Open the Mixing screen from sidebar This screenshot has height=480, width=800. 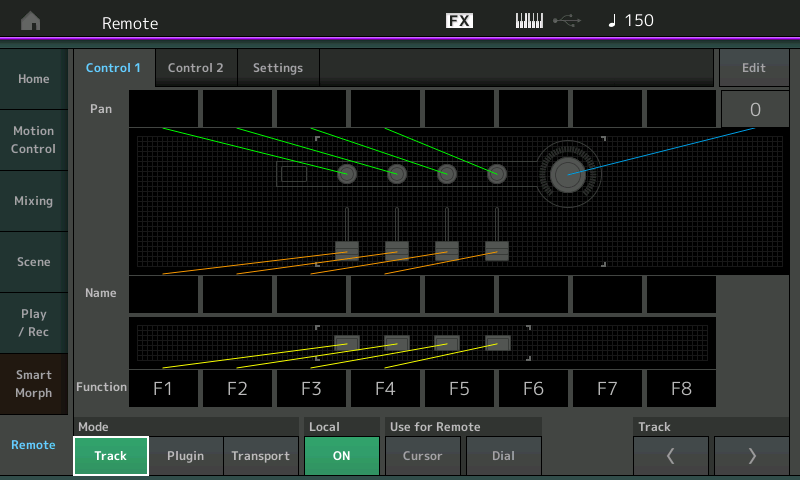(x=34, y=201)
